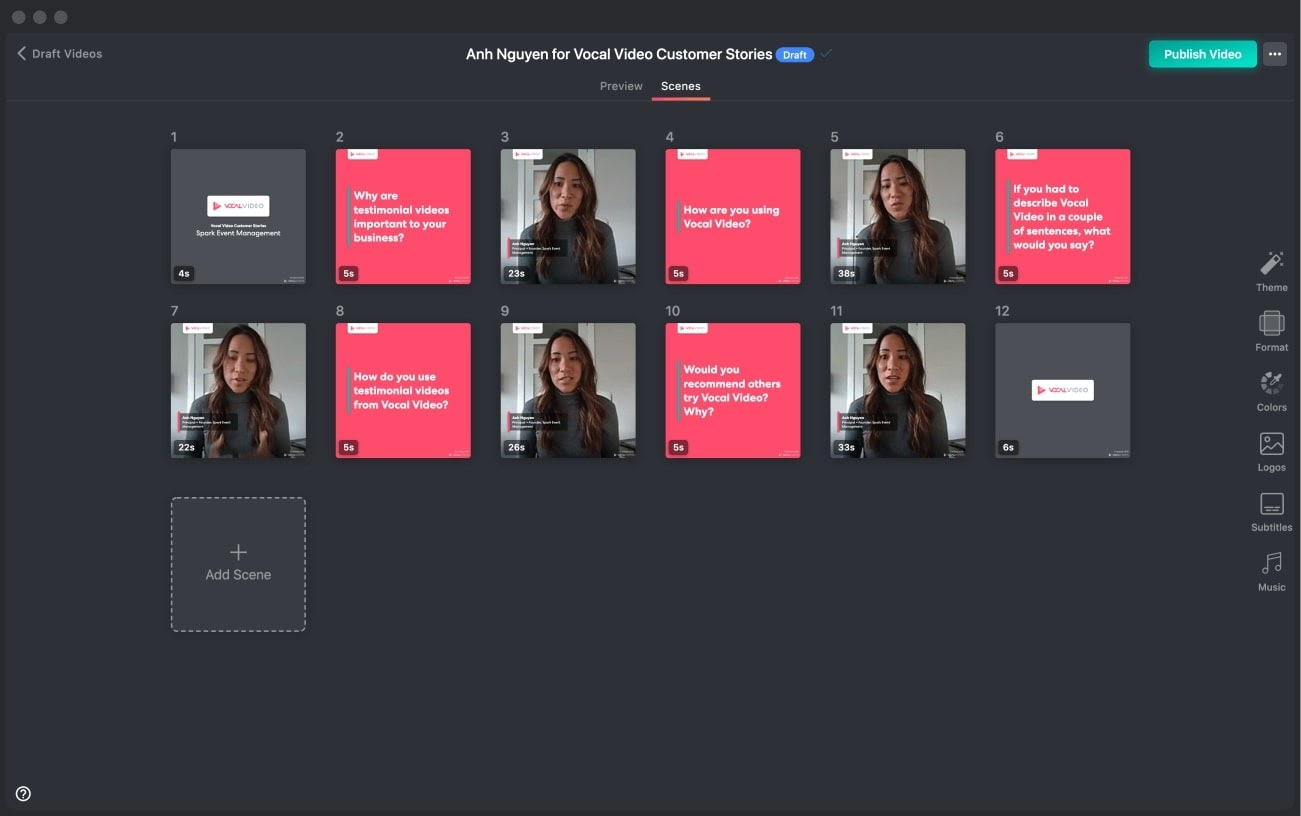
Task: Select scene 6 'describe Vocal Video' question card
Action: (x=1063, y=217)
